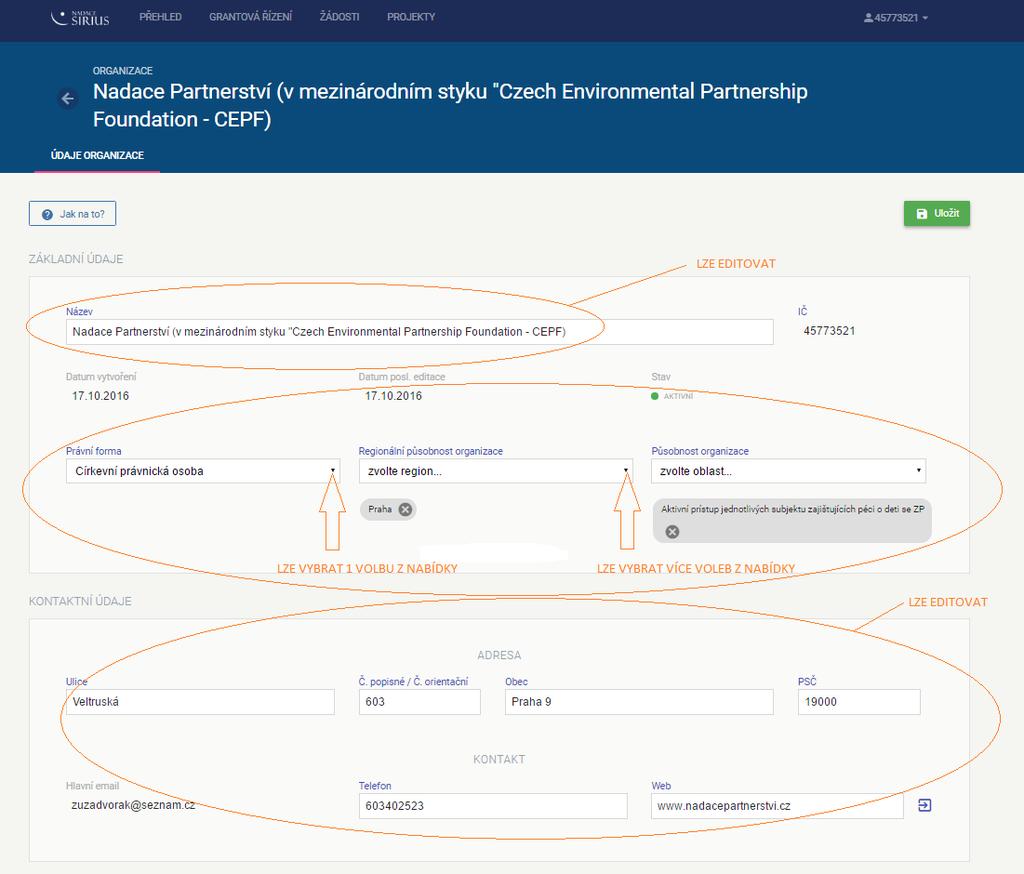Open GRANTOVÁ ŘÍZENÍ menu
Image resolution: width=1024 pixels, height=874 pixels.
250,17
